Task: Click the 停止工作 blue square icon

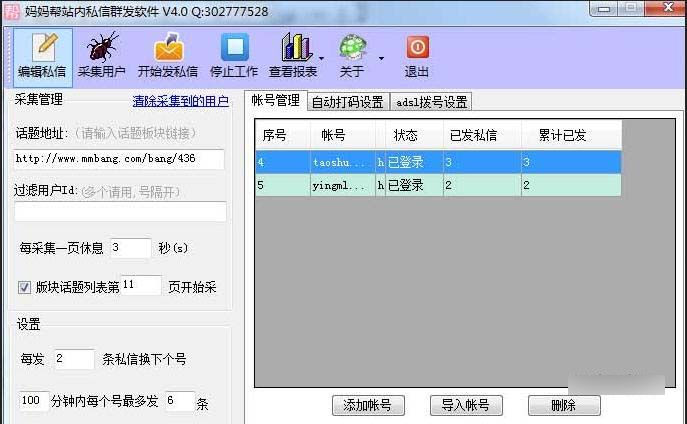Action: pyautogui.click(x=234, y=48)
